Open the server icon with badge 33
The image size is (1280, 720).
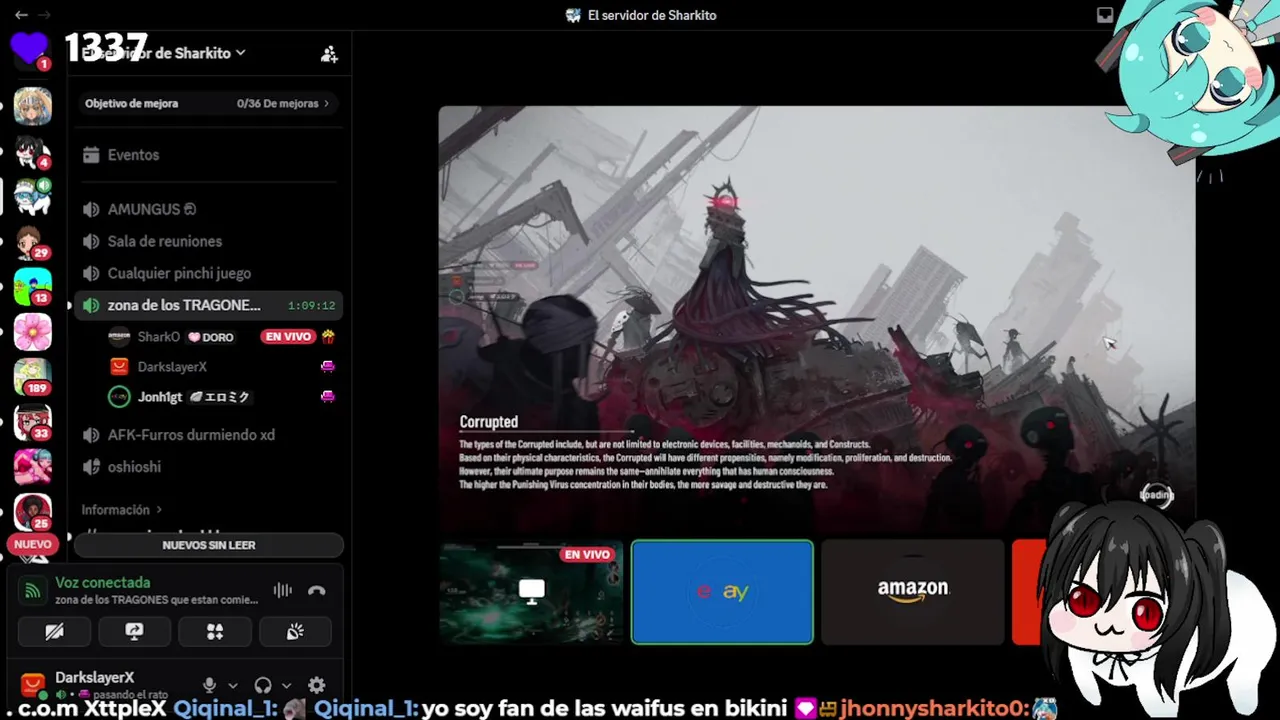coord(32,423)
